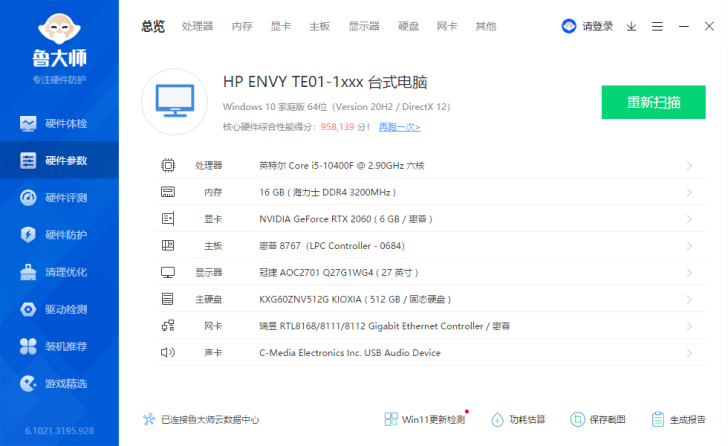Expand the Core i5-10400F row chevron

[689, 166]
